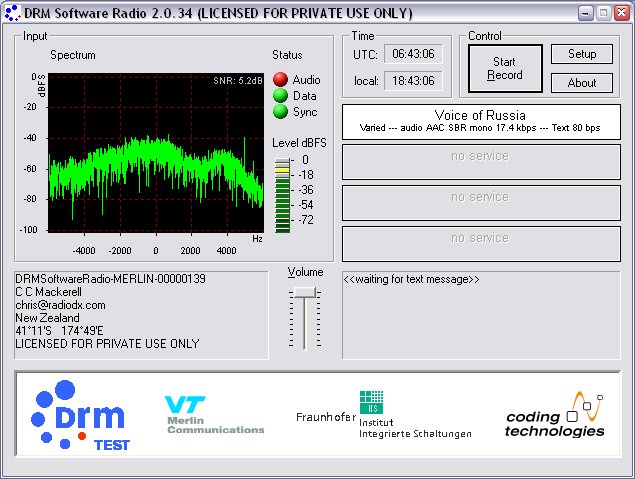
Task: Click the waiting for text message area
Action: [x=481, y=315]
